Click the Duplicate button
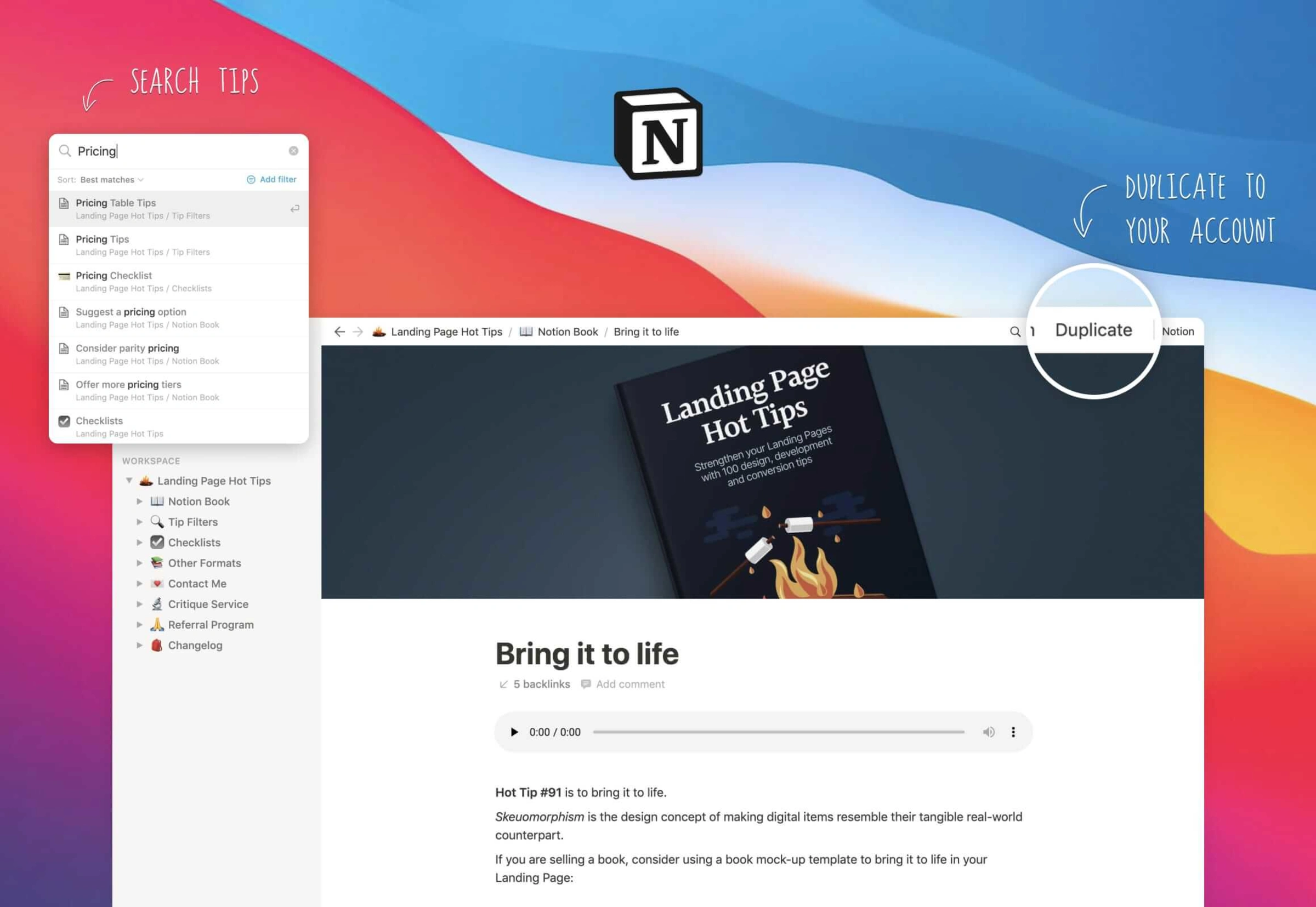1316x907 pixels. point(1094,329)
